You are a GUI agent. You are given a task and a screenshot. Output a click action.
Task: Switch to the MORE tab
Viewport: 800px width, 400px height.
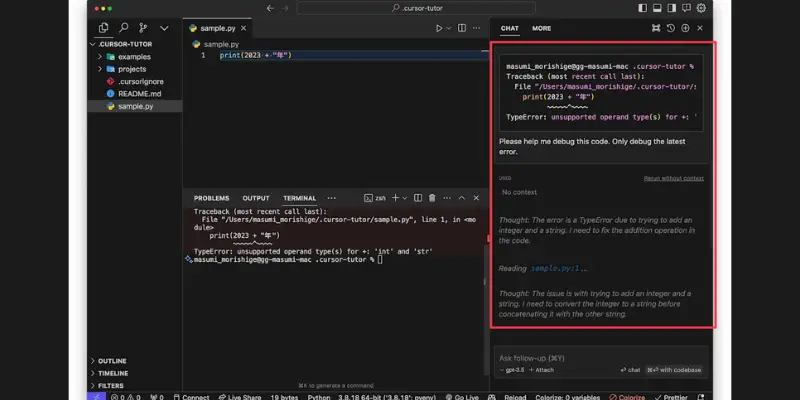(541, 29)
